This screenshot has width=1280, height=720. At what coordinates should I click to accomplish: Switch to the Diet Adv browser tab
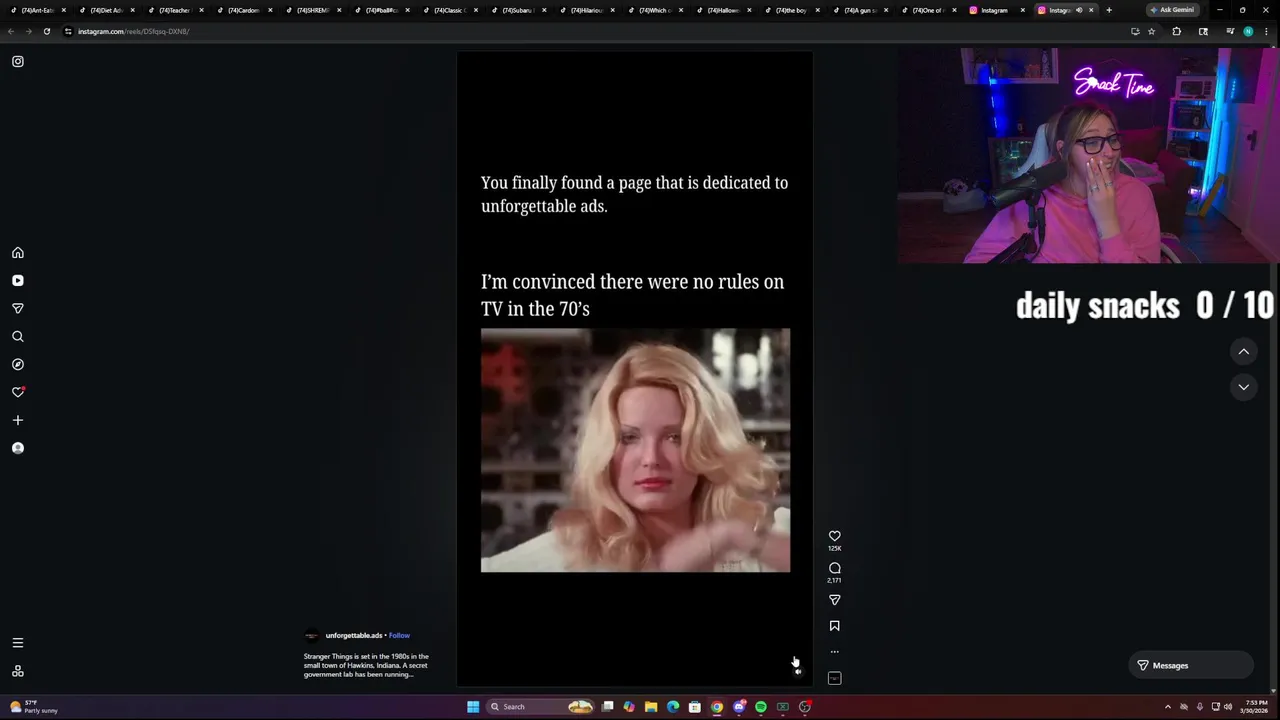coord(107,10)
